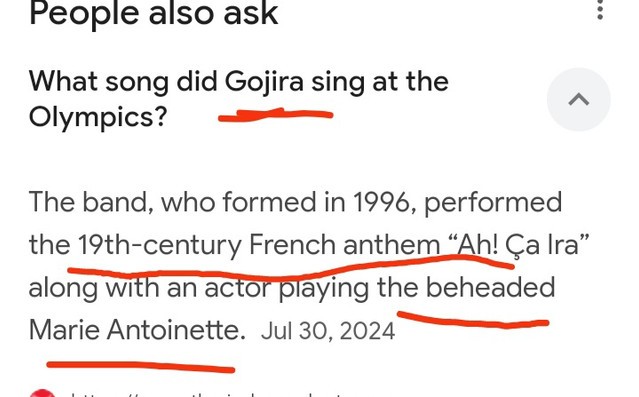
Task: Click the 'What song did Gojira sing' question
Action: point(239,99)
